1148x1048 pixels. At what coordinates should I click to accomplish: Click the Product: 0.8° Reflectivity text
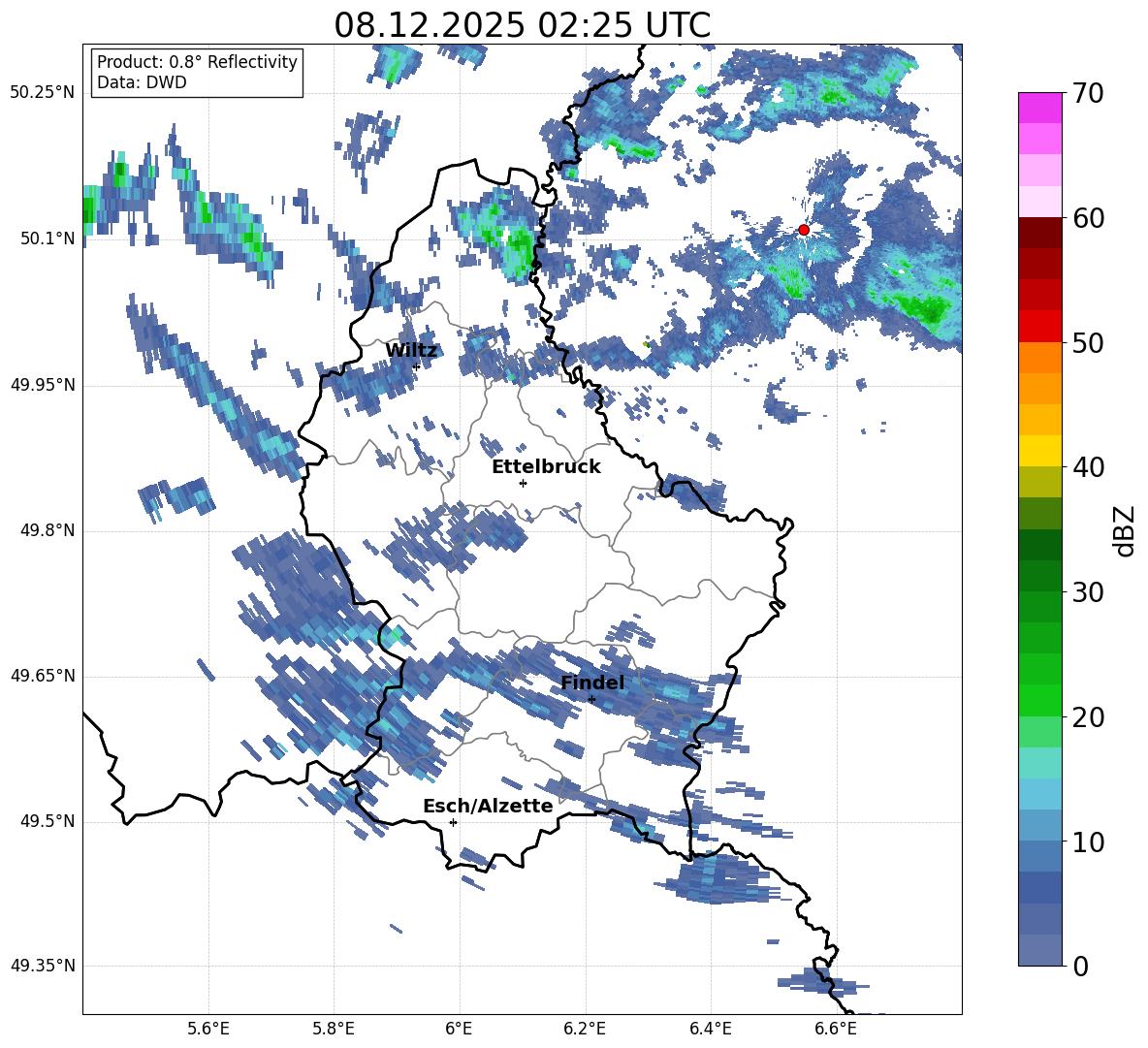pyautogui.click(x=197, y=62)
